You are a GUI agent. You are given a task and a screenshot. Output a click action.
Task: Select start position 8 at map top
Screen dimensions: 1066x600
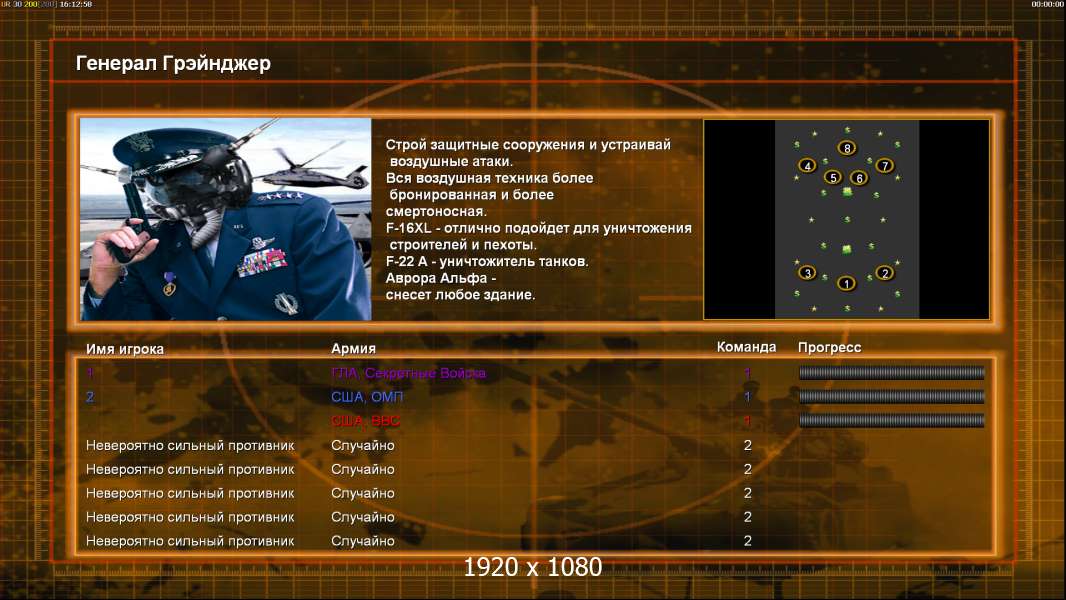(x=847, y=148)
